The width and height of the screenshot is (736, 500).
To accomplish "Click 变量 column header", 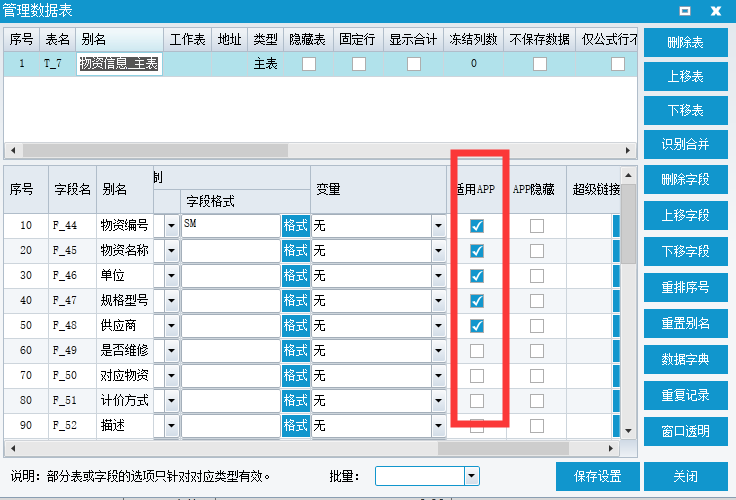I will pos(378,189).
